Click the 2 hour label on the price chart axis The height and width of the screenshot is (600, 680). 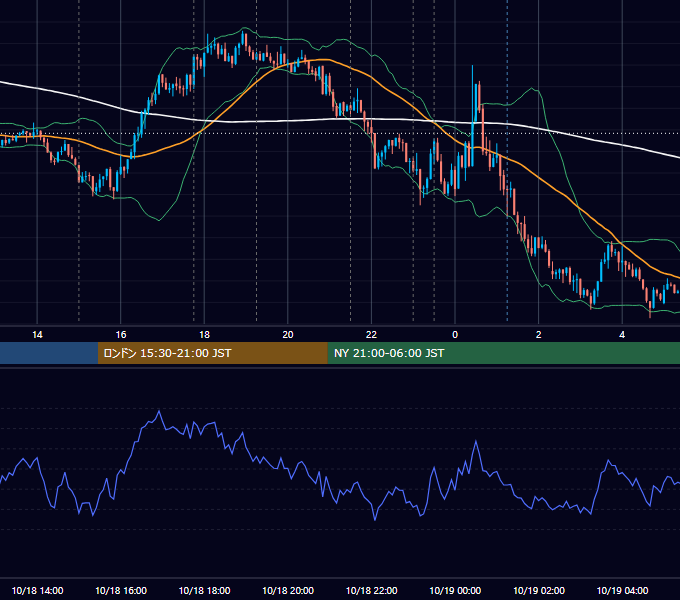coord(539,335)
